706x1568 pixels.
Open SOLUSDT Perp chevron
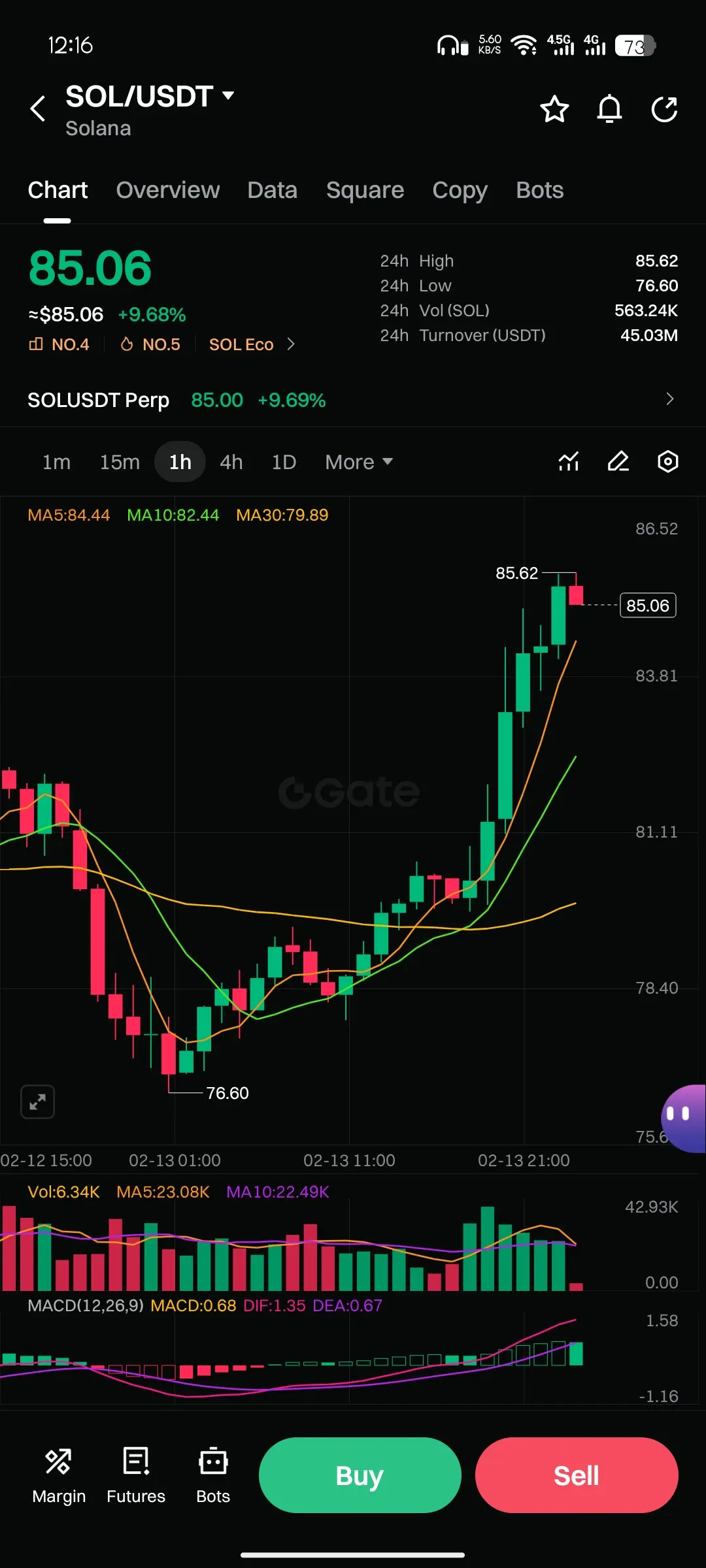669,399
